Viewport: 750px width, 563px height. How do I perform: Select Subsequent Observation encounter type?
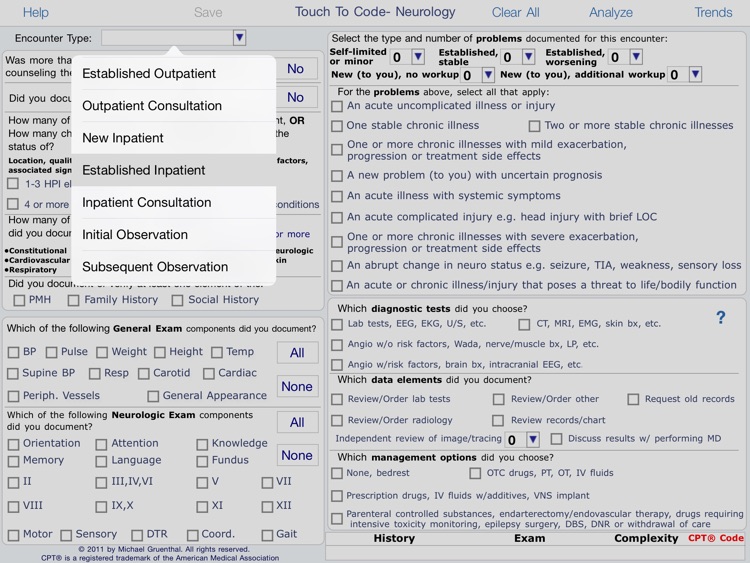(174, 267)
